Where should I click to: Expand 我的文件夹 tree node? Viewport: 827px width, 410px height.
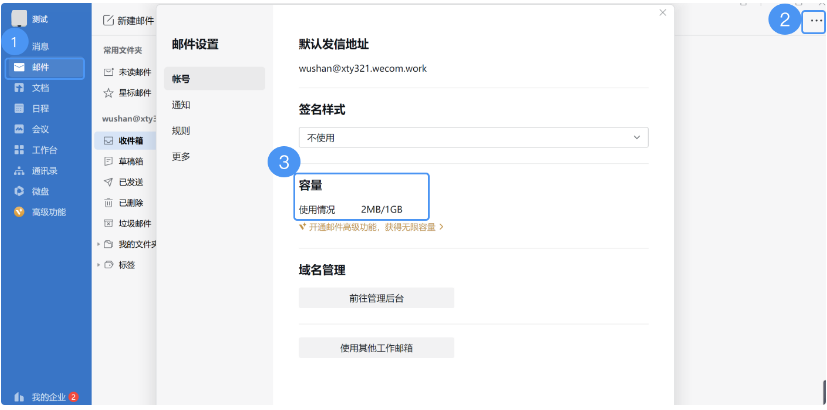click(x=98, y=244)
